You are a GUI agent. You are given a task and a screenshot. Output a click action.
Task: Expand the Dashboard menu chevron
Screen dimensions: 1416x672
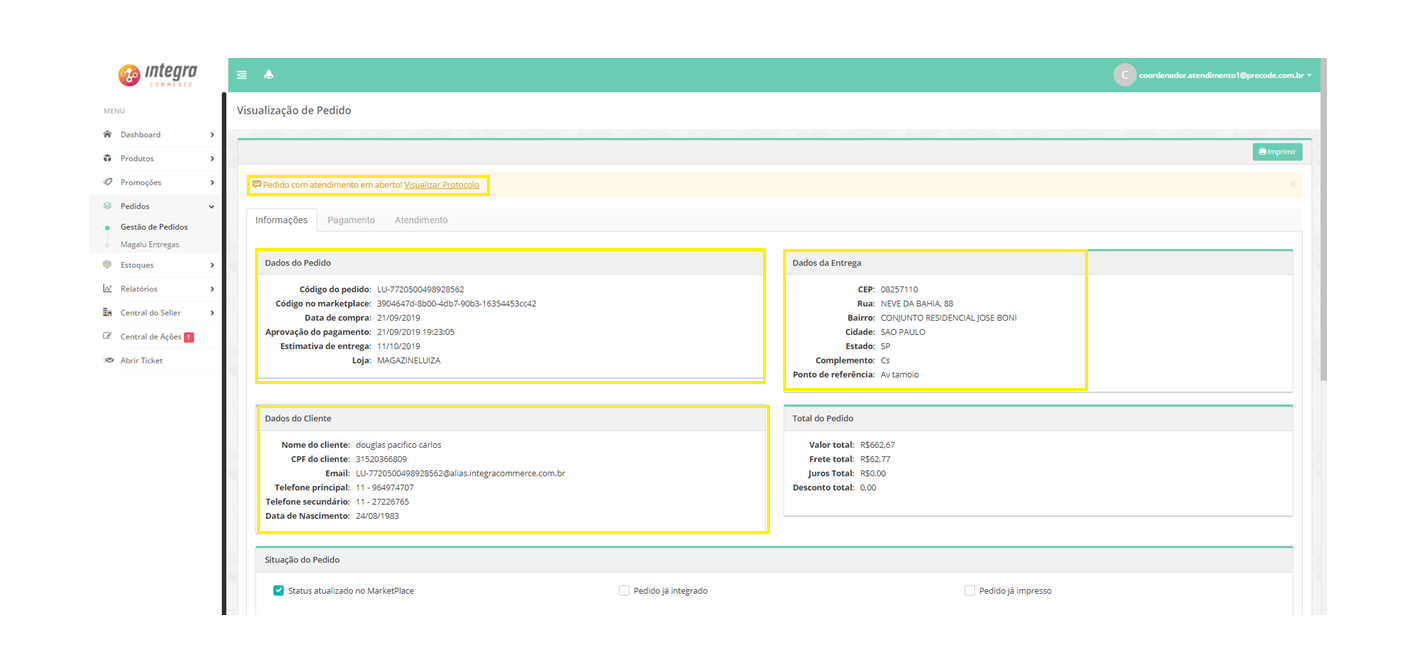(212, 134)
